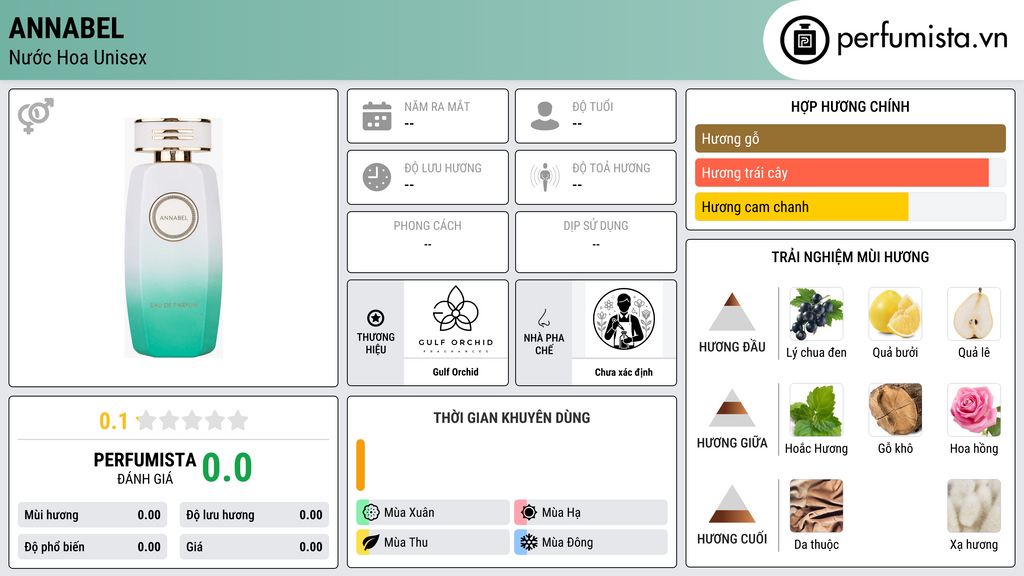
Task: Click the unisex gender symbol icon
Action: (35, 116)
